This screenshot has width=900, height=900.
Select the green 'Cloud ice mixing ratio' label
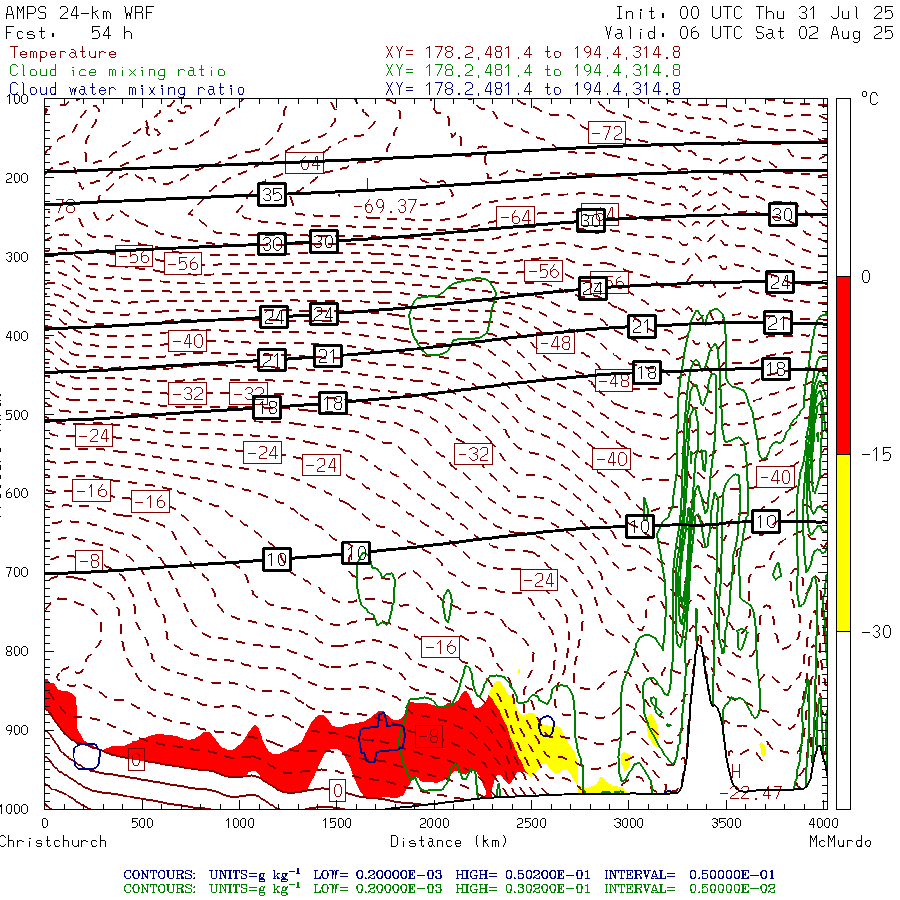[x=118, y=71]
